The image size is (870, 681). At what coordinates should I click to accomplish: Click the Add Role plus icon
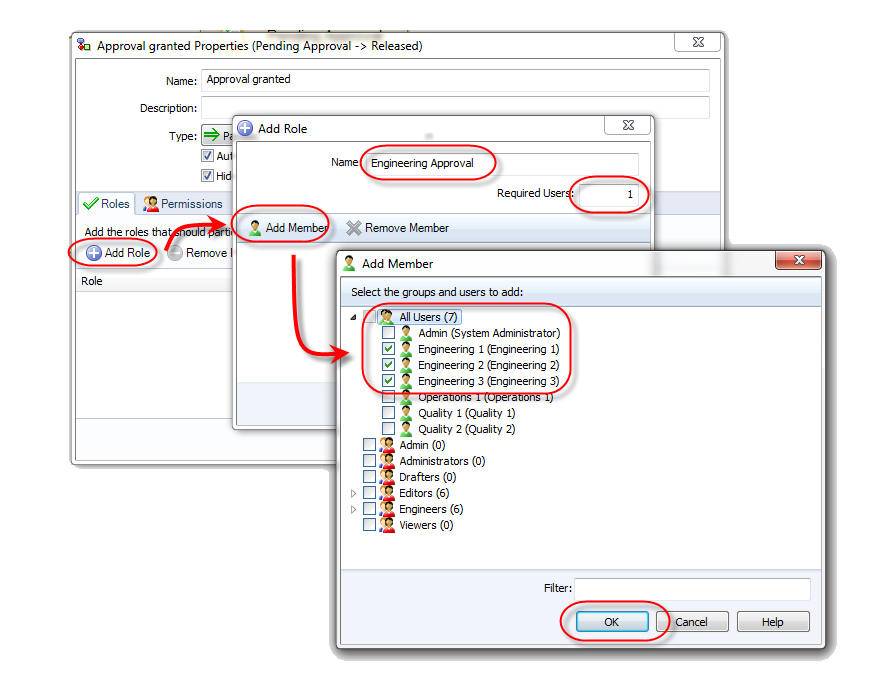92,253
